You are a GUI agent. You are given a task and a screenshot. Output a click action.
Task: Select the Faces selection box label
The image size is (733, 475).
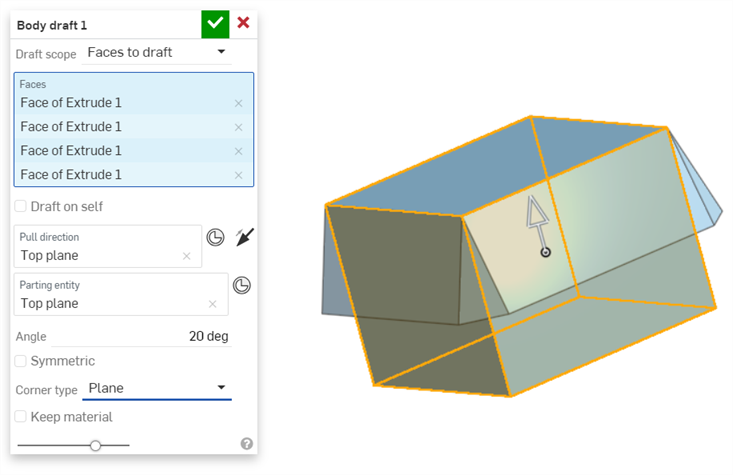[33, 85]
